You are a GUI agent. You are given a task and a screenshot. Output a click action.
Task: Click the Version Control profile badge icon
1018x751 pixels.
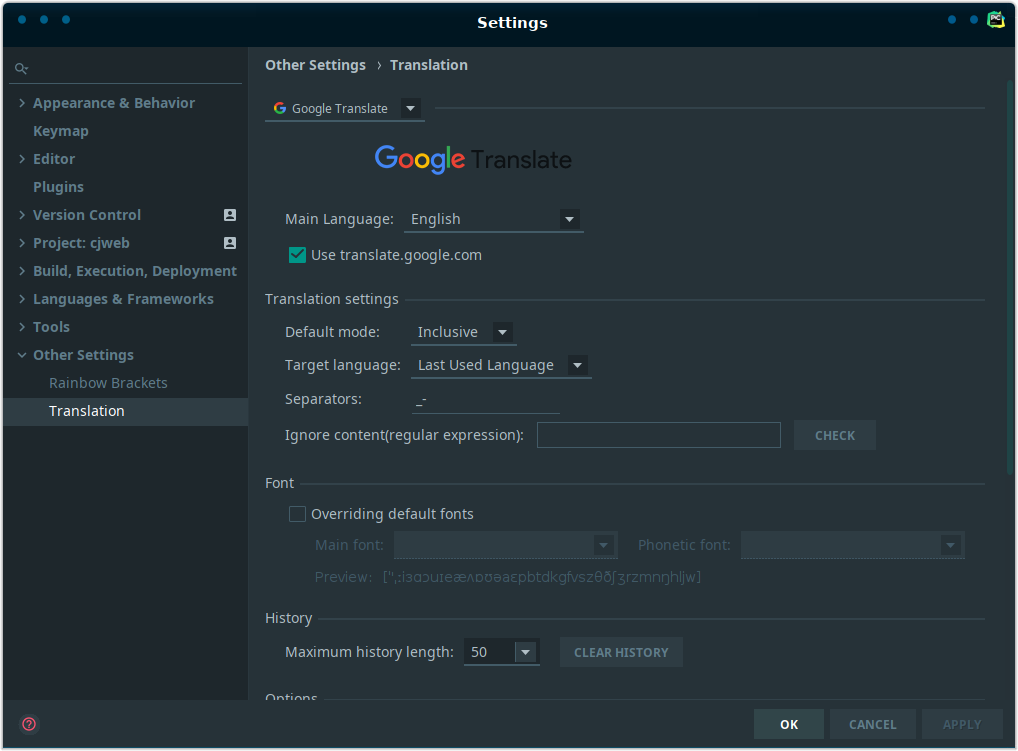[230, 215]
